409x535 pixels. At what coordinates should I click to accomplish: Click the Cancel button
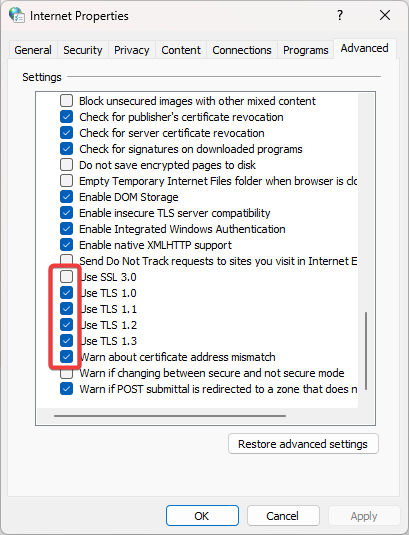click(x=283, y=516)
